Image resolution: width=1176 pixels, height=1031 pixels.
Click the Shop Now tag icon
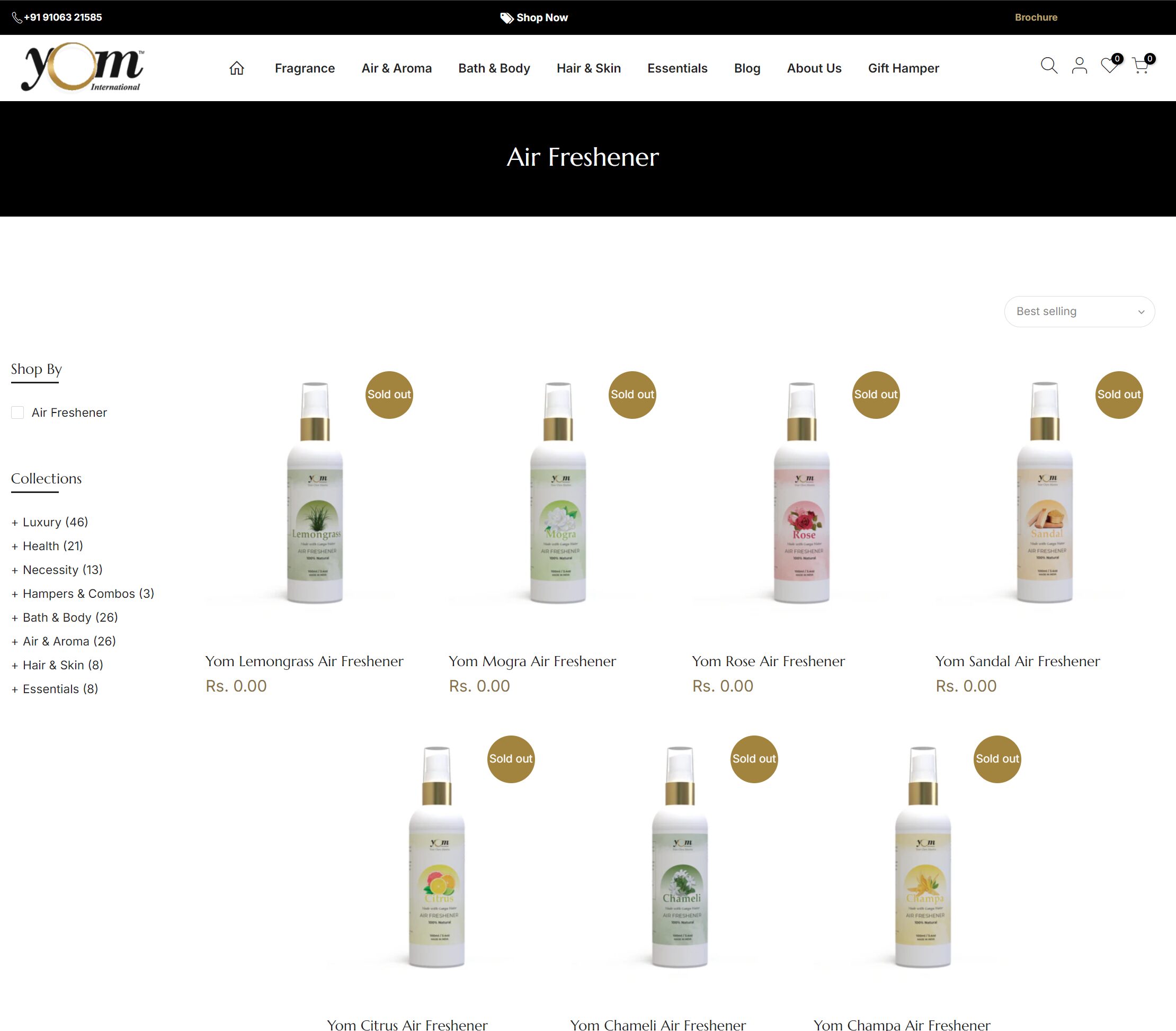click(506, 18)
